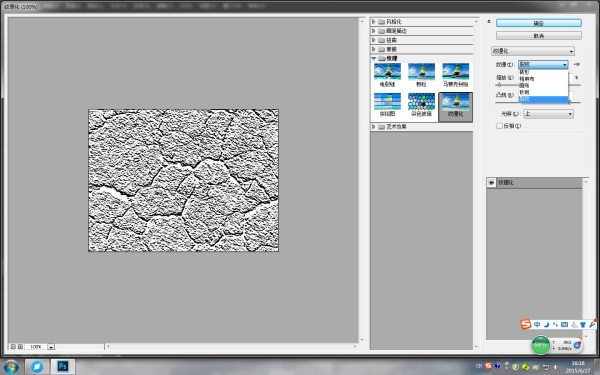Screen dimensions: 600x375
Task: Click the volume speaker tray icon
Action: tap(556, 367)
